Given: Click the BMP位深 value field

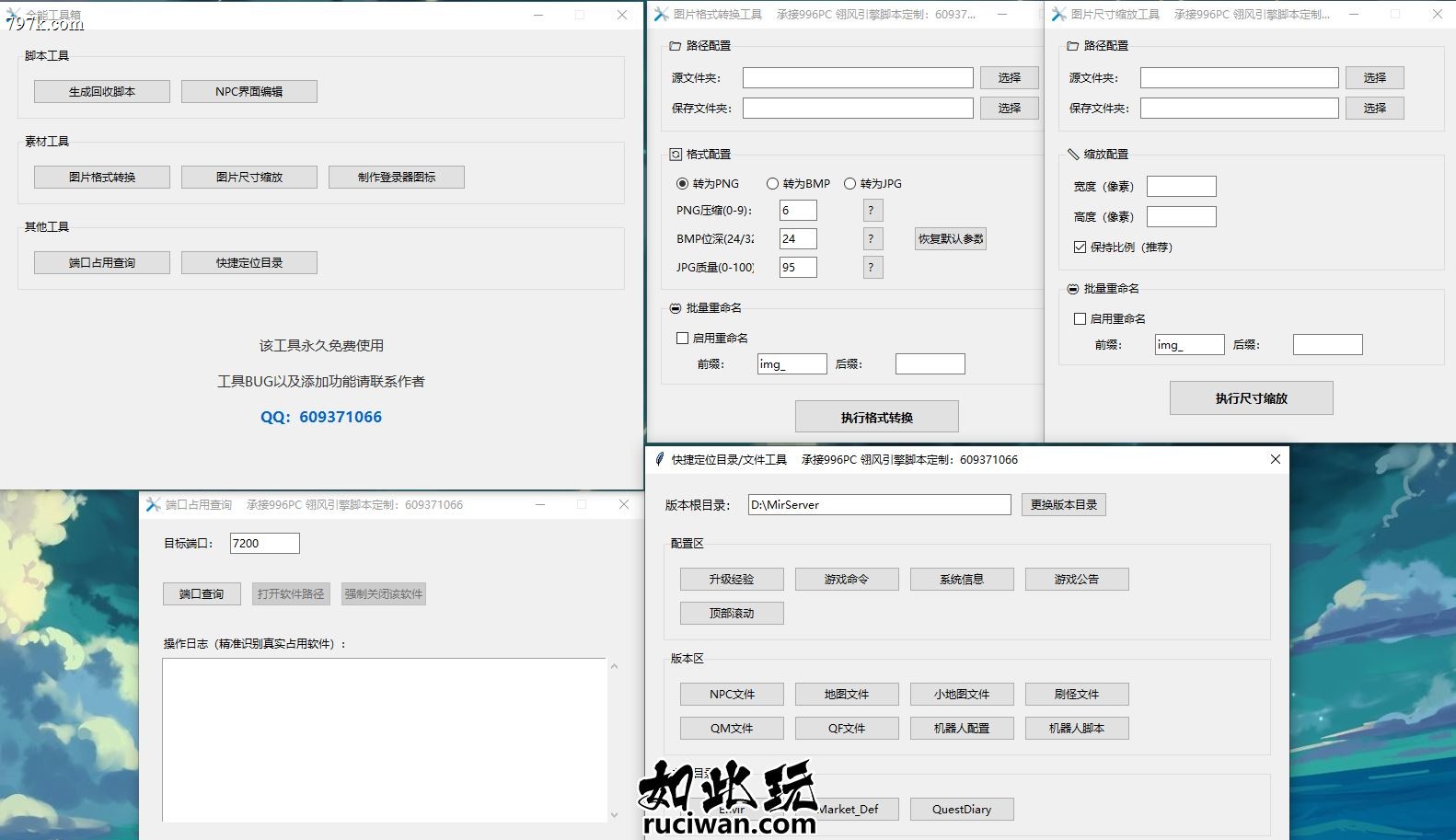Looking at the screenshot, I should [x=798, y=238].
